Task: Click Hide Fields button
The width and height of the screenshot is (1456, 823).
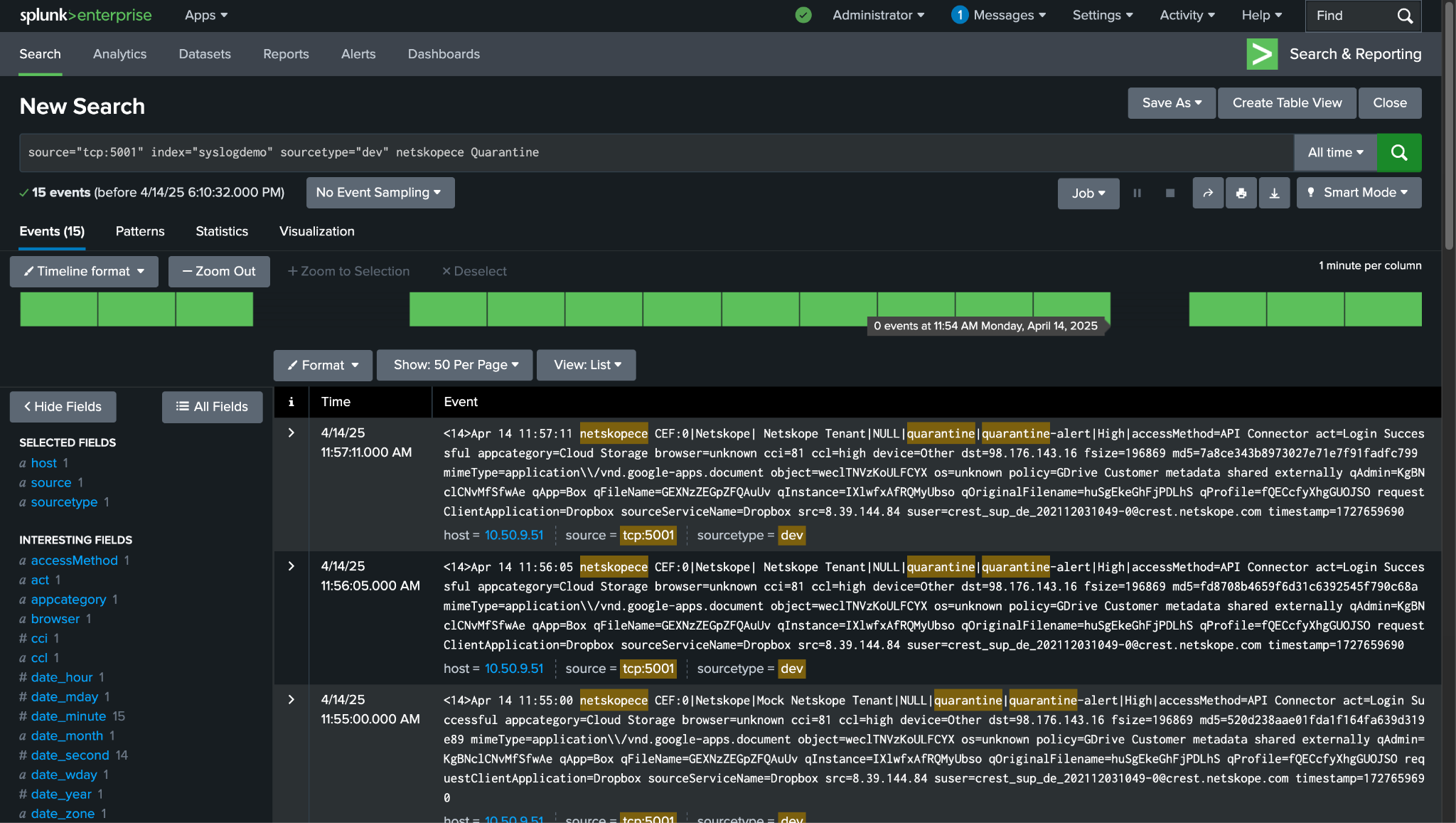Action: pos(63,407)
